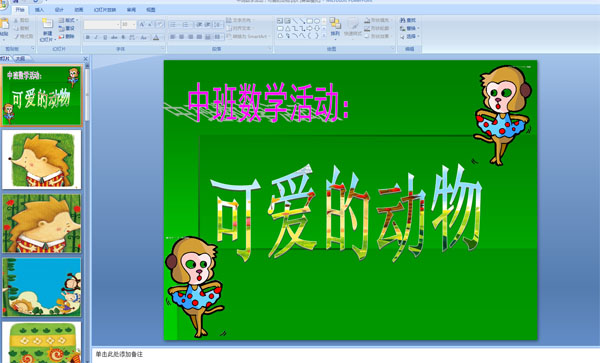Screen dimensions: 600x363
Task: Select the Arrange (排列) icon
Action: [x=335, y=27]
